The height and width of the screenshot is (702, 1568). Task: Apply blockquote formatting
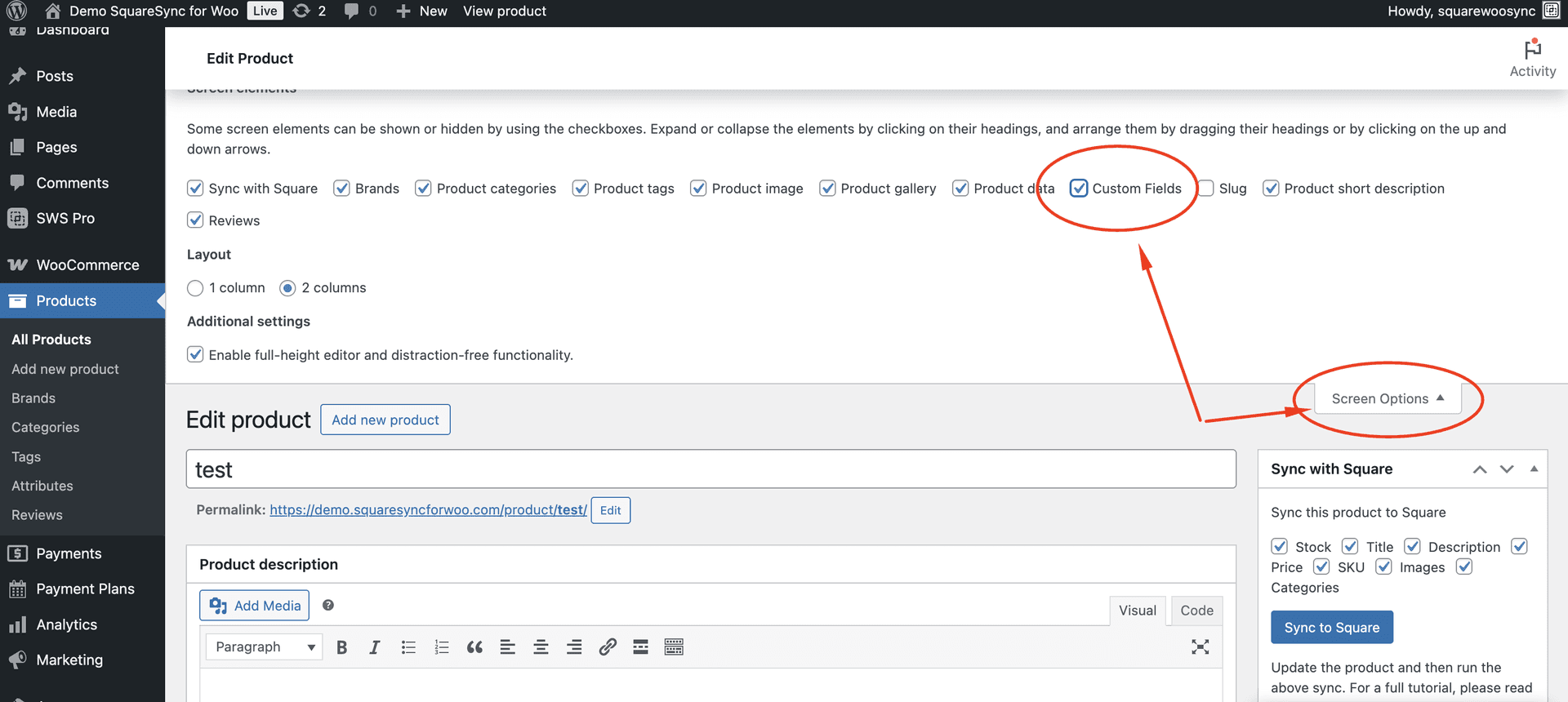pyautogui.click(x=474, y=647)
